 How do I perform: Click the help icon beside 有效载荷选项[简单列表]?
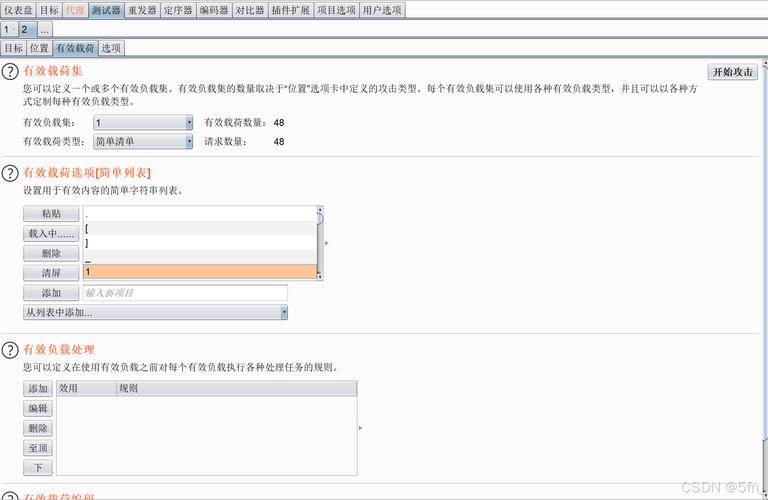pos(10,173)
